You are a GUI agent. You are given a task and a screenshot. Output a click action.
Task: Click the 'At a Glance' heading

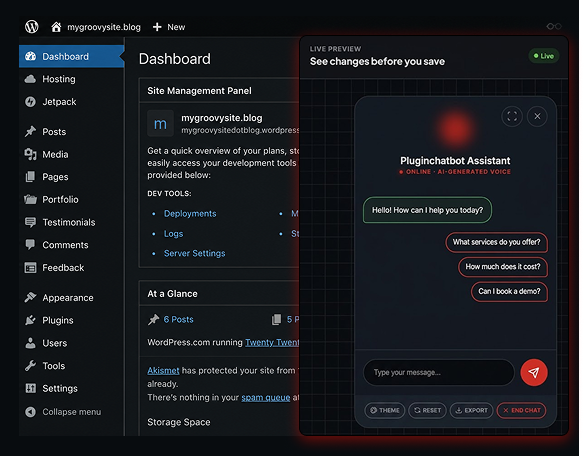tap(172, 294)
